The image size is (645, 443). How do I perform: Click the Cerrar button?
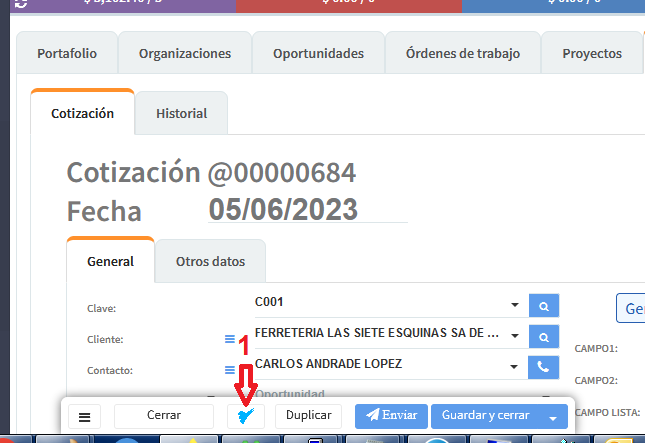tap(164, 415)
